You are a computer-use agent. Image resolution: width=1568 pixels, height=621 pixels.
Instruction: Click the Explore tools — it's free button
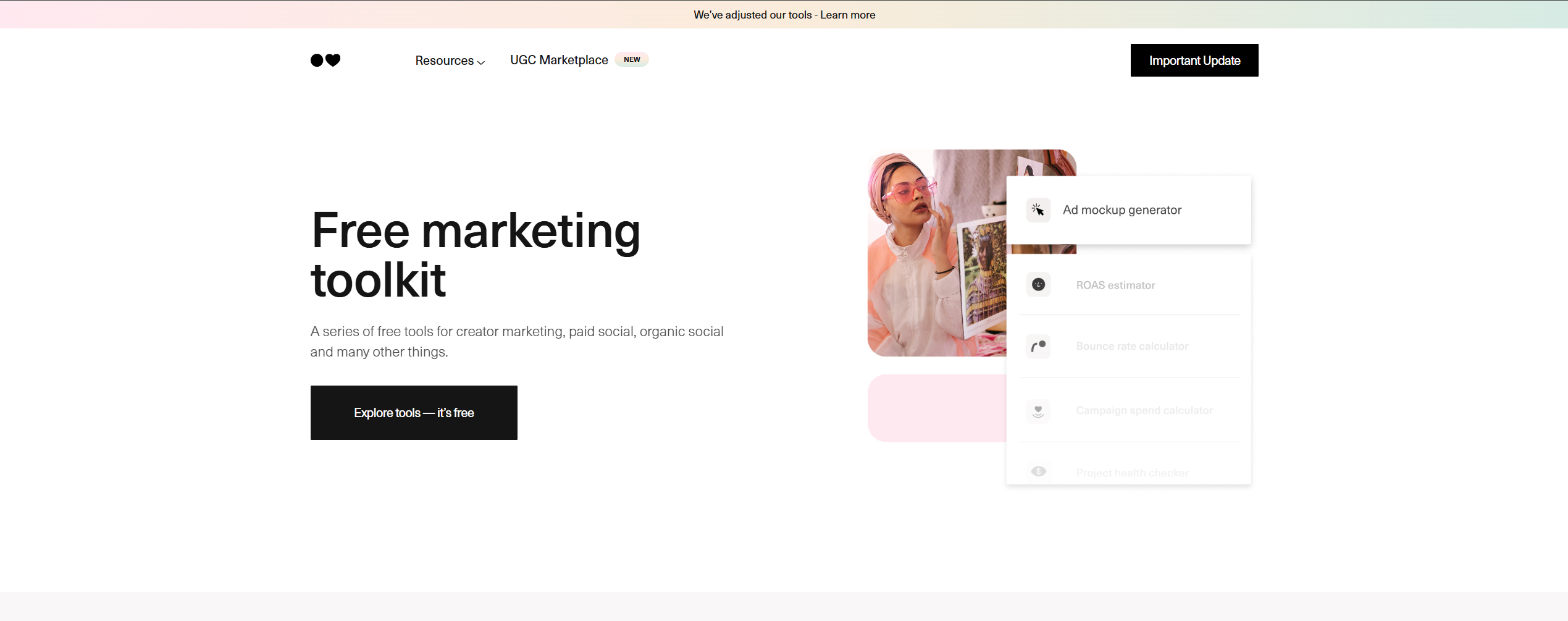click(414, 413)
